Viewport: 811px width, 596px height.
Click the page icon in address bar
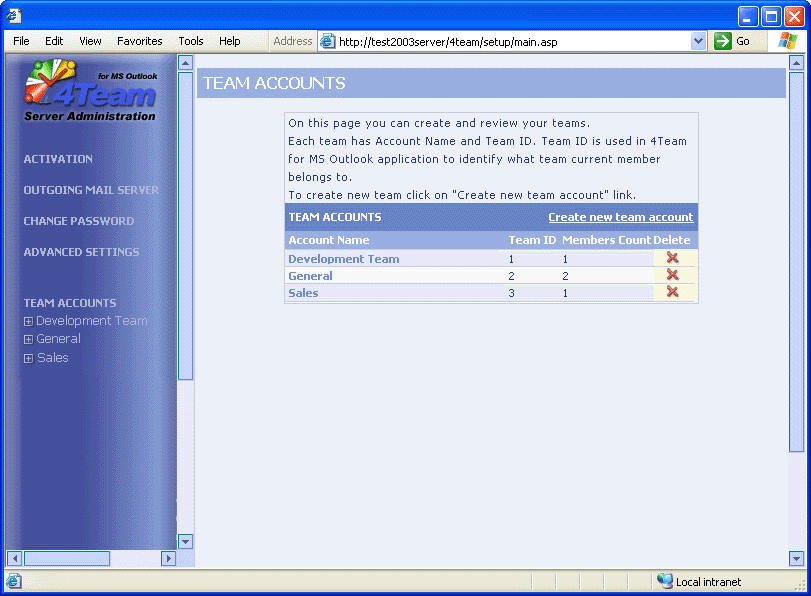click(x=327, y=41)
